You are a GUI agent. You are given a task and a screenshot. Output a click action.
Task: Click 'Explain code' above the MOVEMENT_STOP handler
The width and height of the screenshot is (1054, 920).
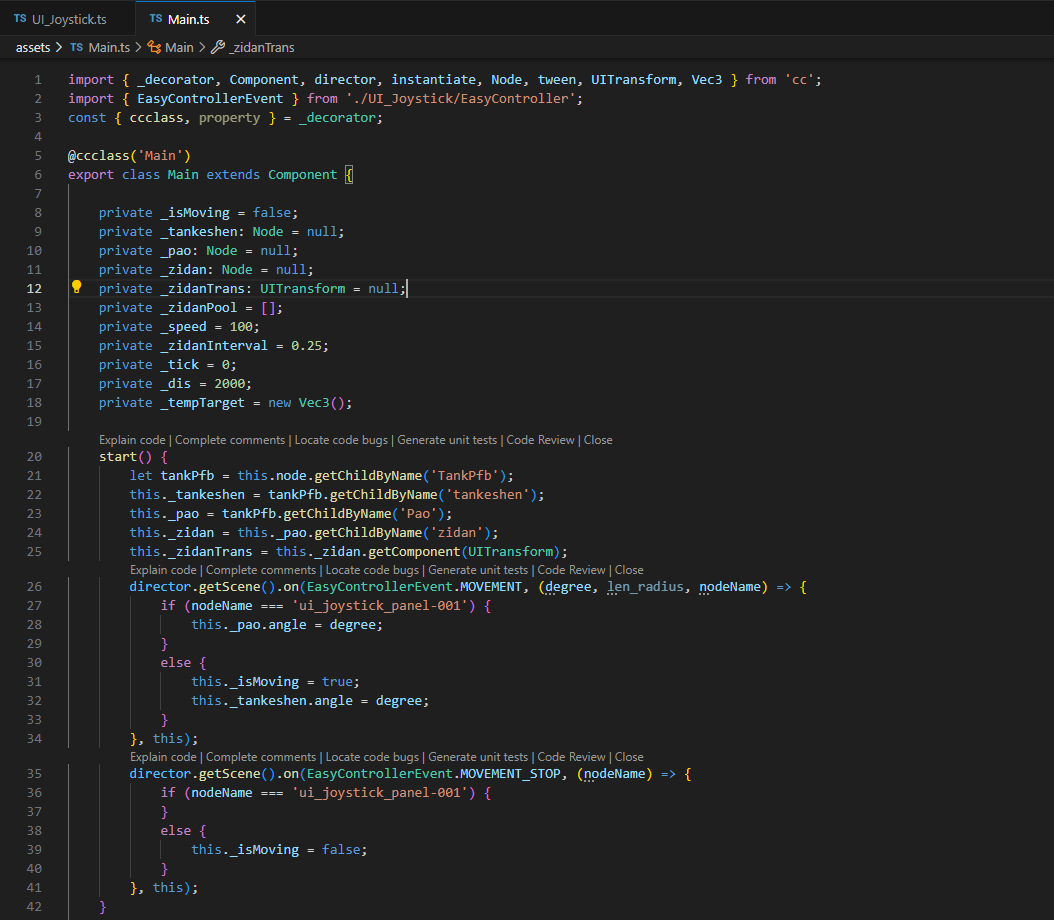[x=163, y=757]
